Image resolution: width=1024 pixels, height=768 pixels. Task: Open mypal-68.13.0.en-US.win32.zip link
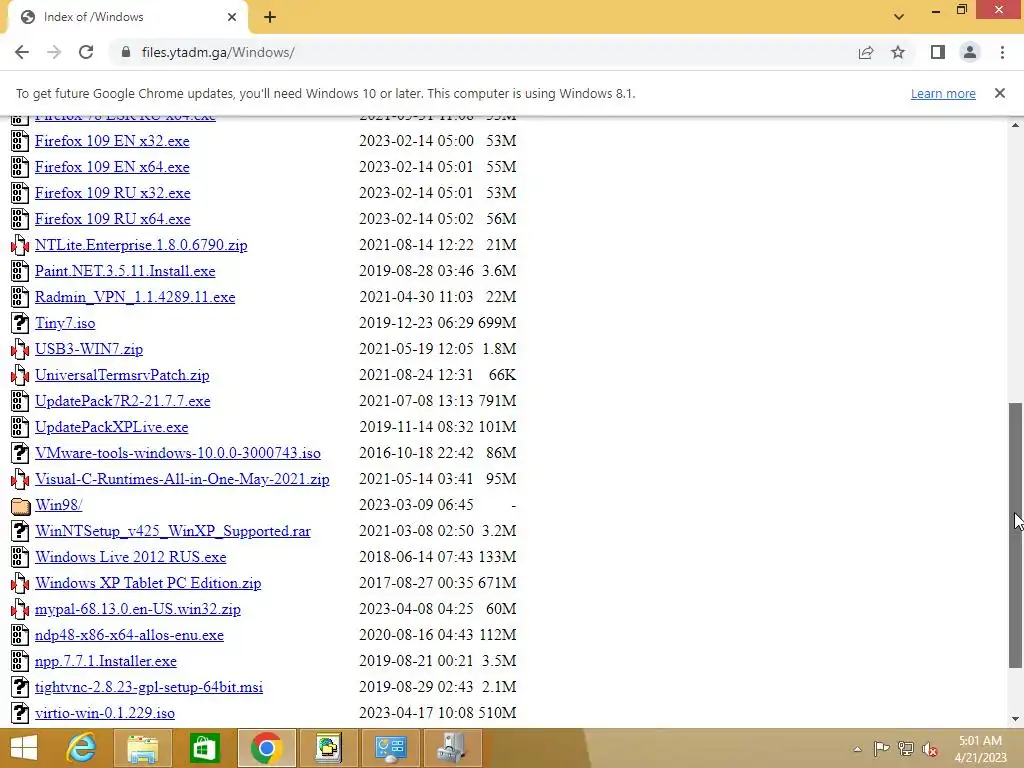coord(138,609)
